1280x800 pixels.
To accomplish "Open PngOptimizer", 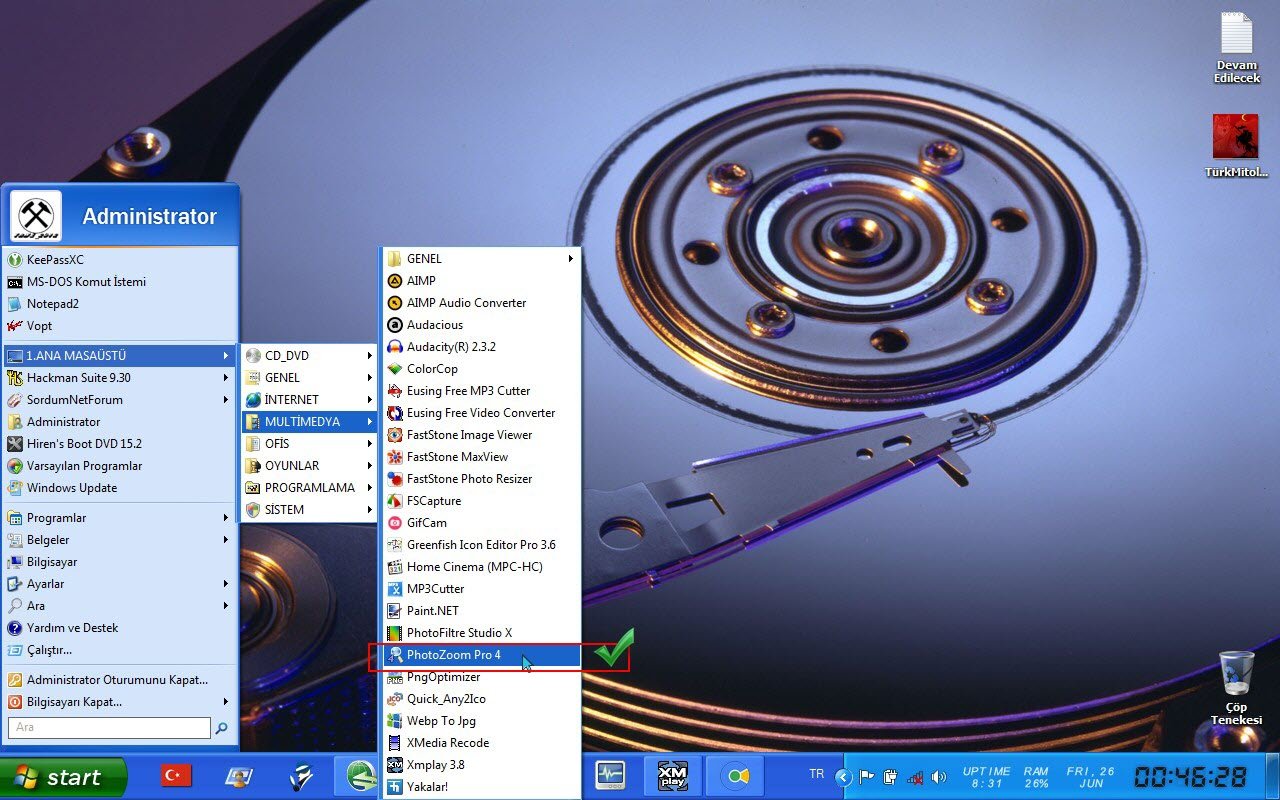I will (x=481, y=677).
